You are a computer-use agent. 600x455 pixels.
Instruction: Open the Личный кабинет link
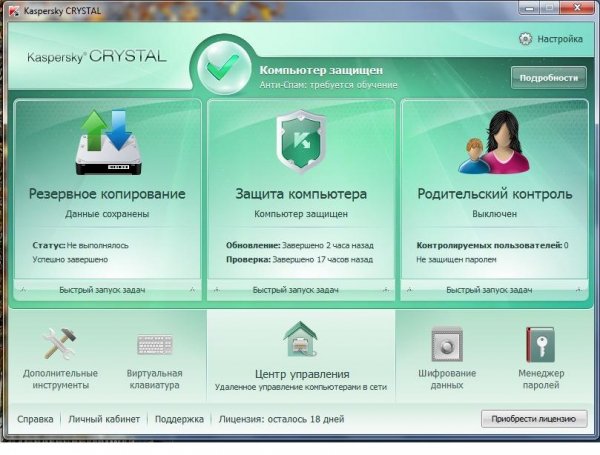(104, 419)
